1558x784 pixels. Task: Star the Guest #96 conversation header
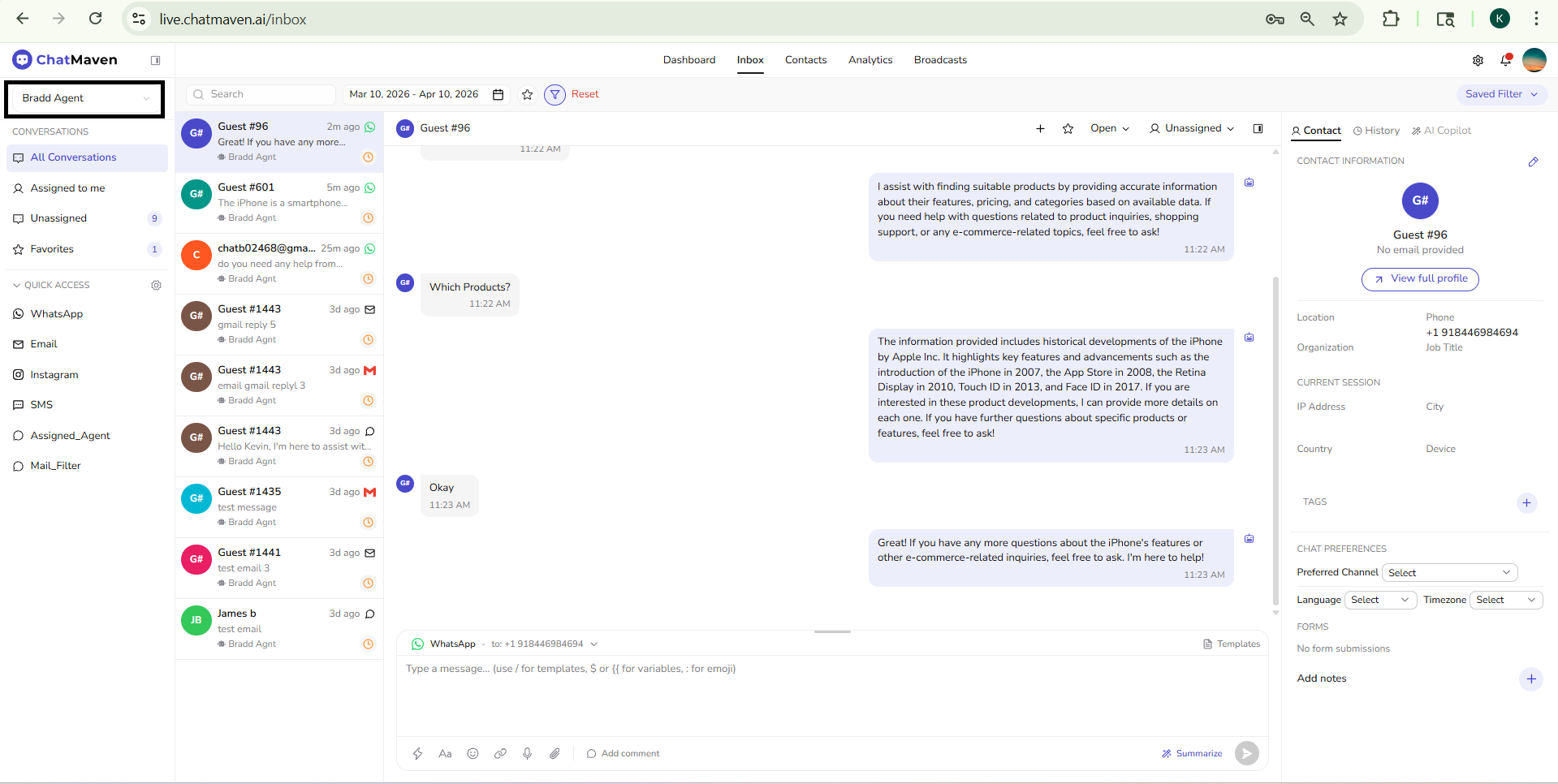pos(1068,128)
